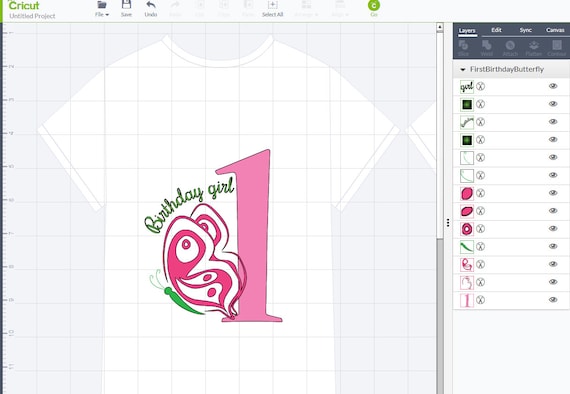Switch to the Layers tab

tap(467, 31)
